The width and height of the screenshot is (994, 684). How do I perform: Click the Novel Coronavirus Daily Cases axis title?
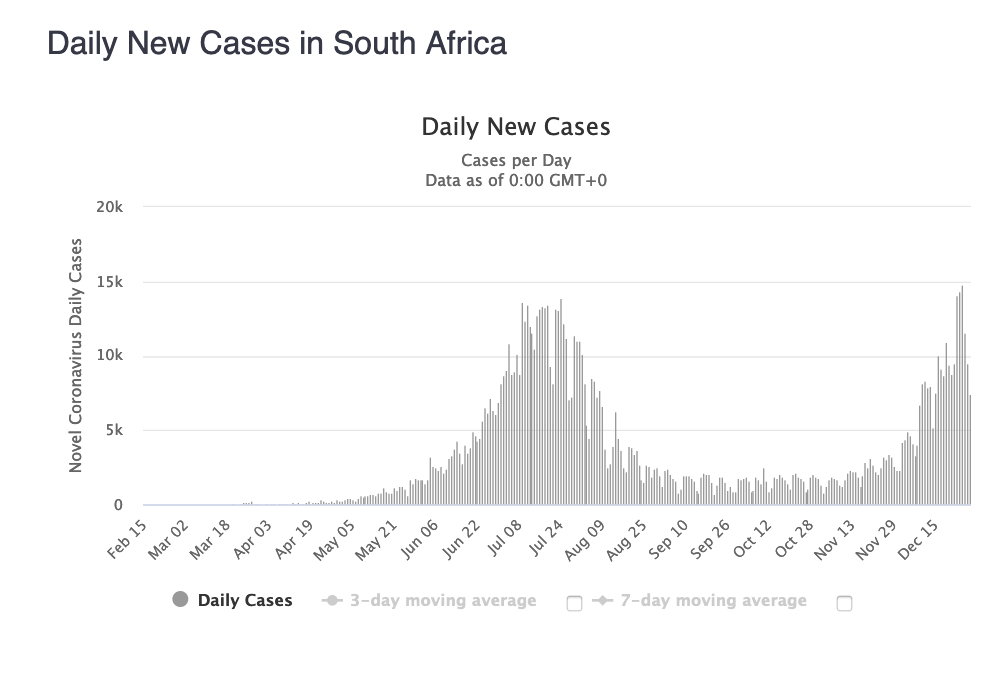[75, 355]
